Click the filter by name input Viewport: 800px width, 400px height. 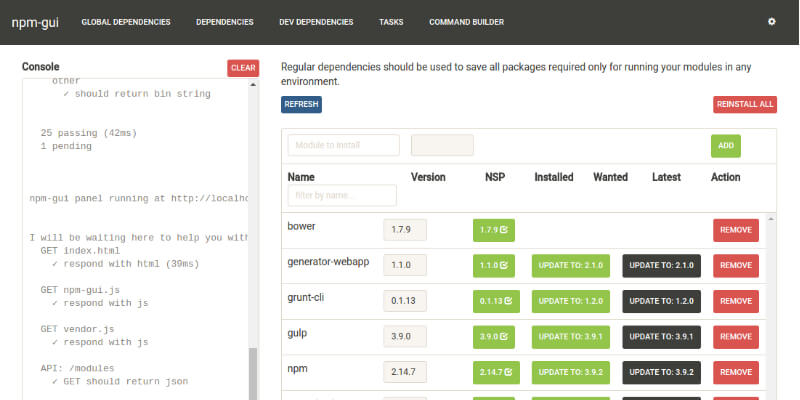(341, 195)
